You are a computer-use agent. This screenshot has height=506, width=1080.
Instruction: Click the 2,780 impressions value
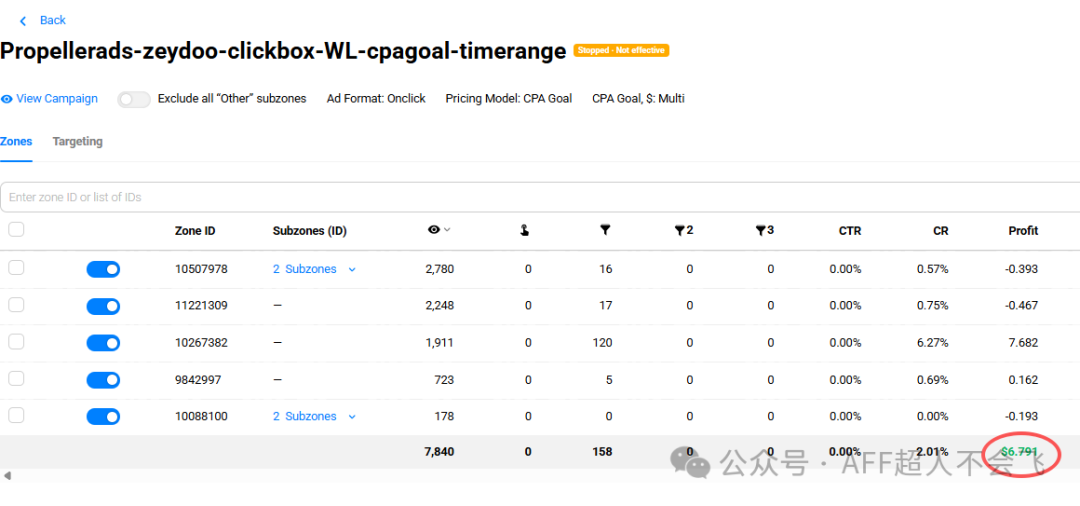pos(439,268)
